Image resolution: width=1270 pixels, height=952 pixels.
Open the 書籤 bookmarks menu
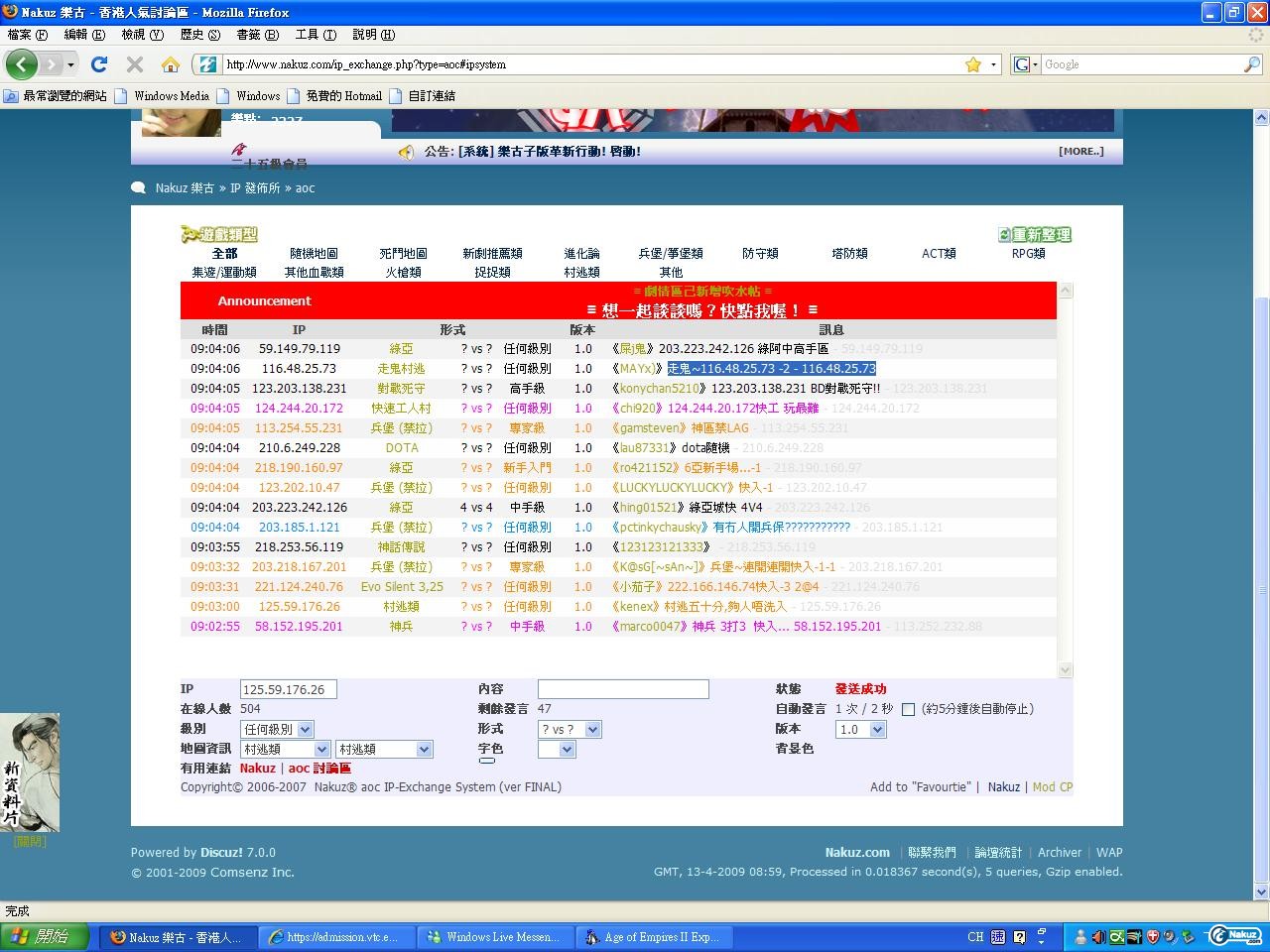coord(256,35)
